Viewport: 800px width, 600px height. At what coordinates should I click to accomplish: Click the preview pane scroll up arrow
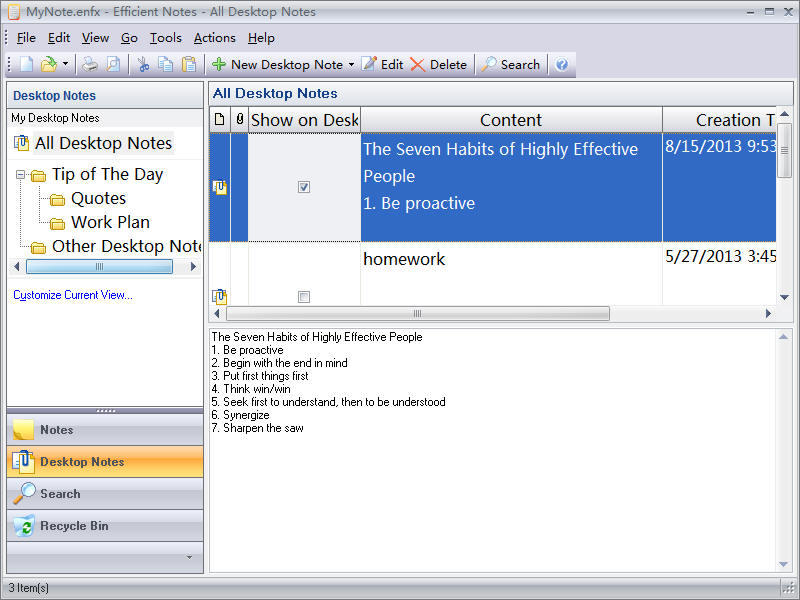[784, 337]
